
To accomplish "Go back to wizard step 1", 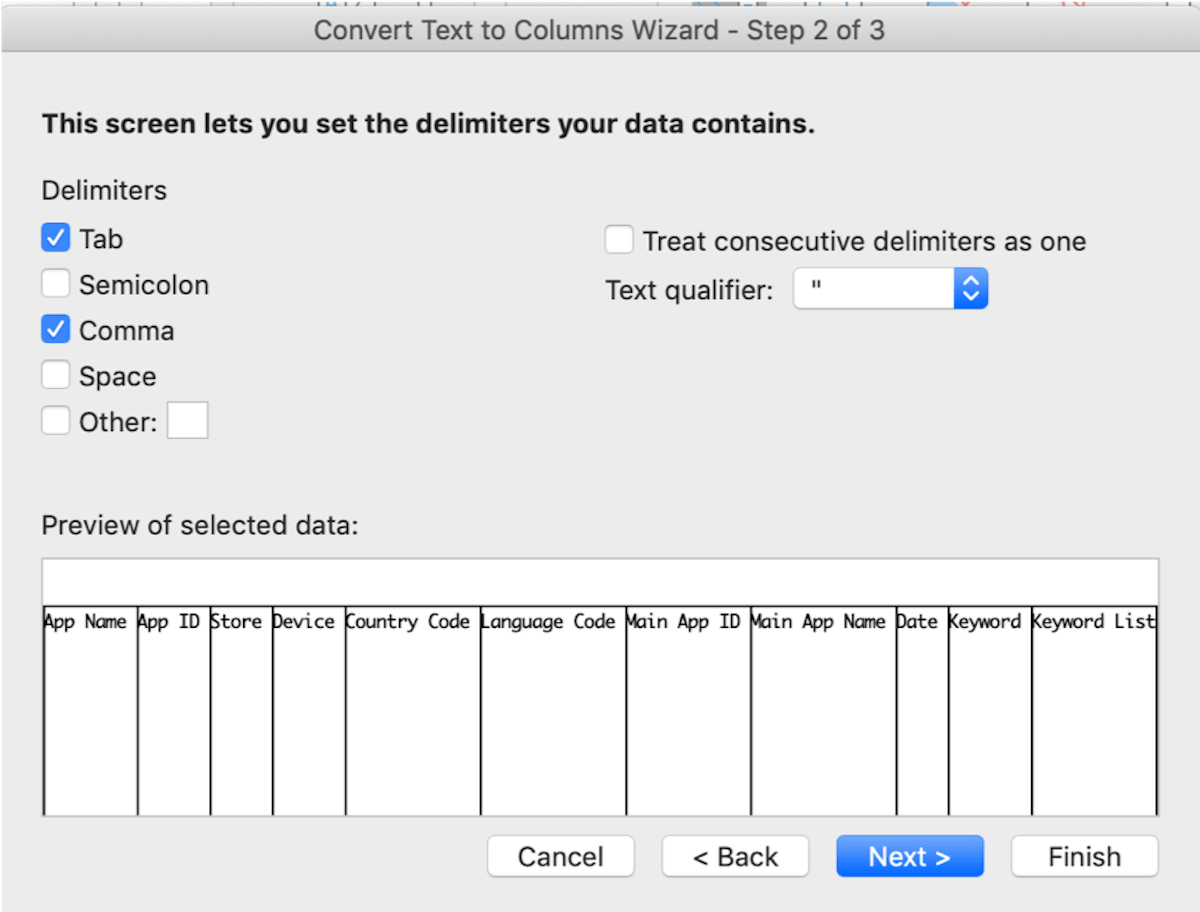I will pyautogui.click(x=735, y=856).
